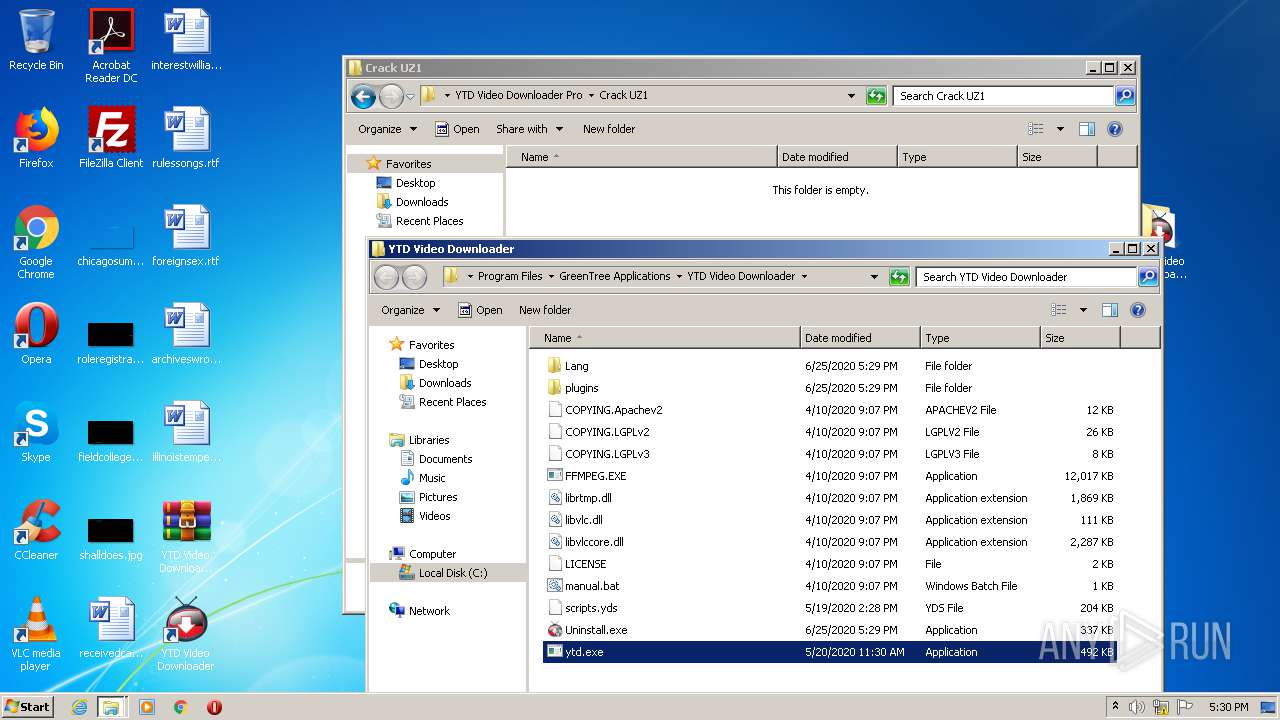
Task: Click the search magnifier in Crack UZ1 window
Action: click(1125, 96)
